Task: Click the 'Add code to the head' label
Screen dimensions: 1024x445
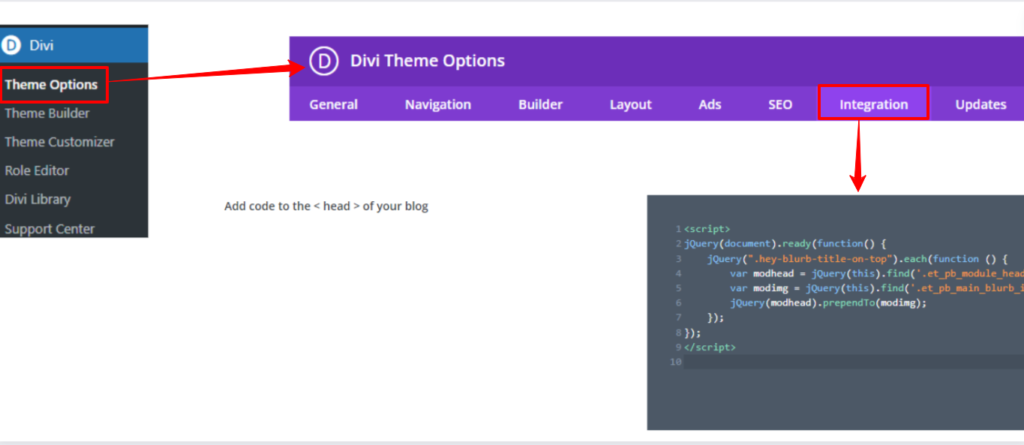Action: (x=326, y=206)
